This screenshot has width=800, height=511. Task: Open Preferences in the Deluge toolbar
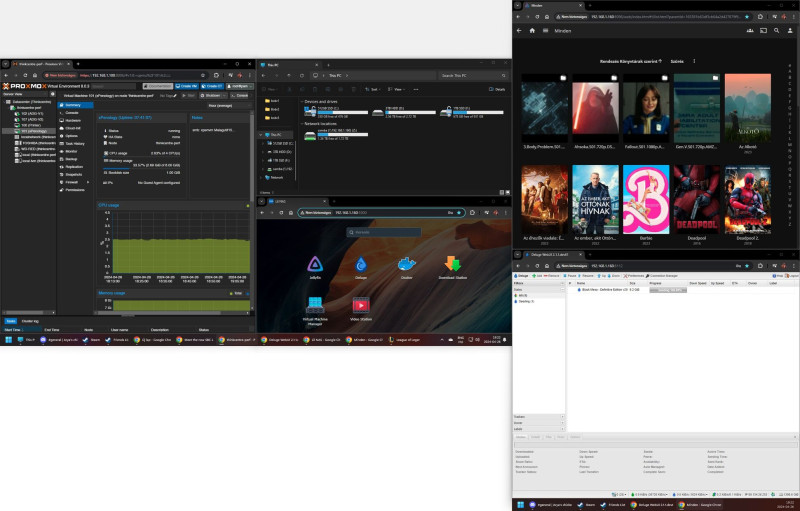pos(634,275)
